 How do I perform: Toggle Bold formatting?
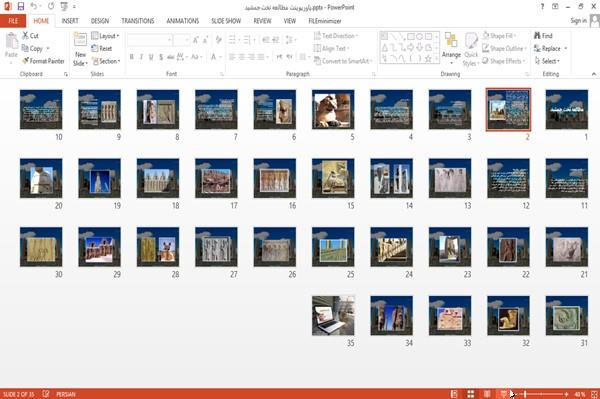coord(131,57)
